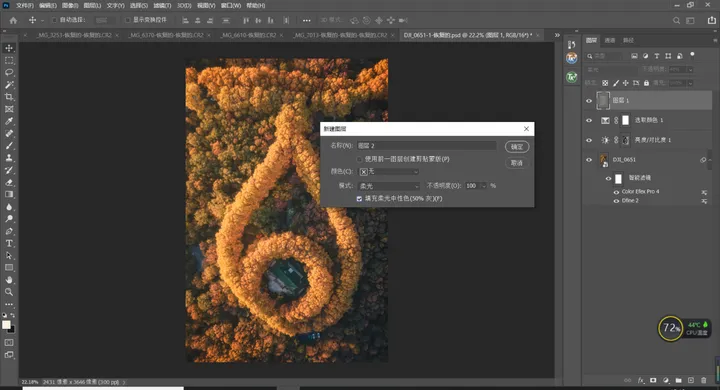Select the Healing Brush tool
The image size is (720, 390).
[x=9, y=133]
